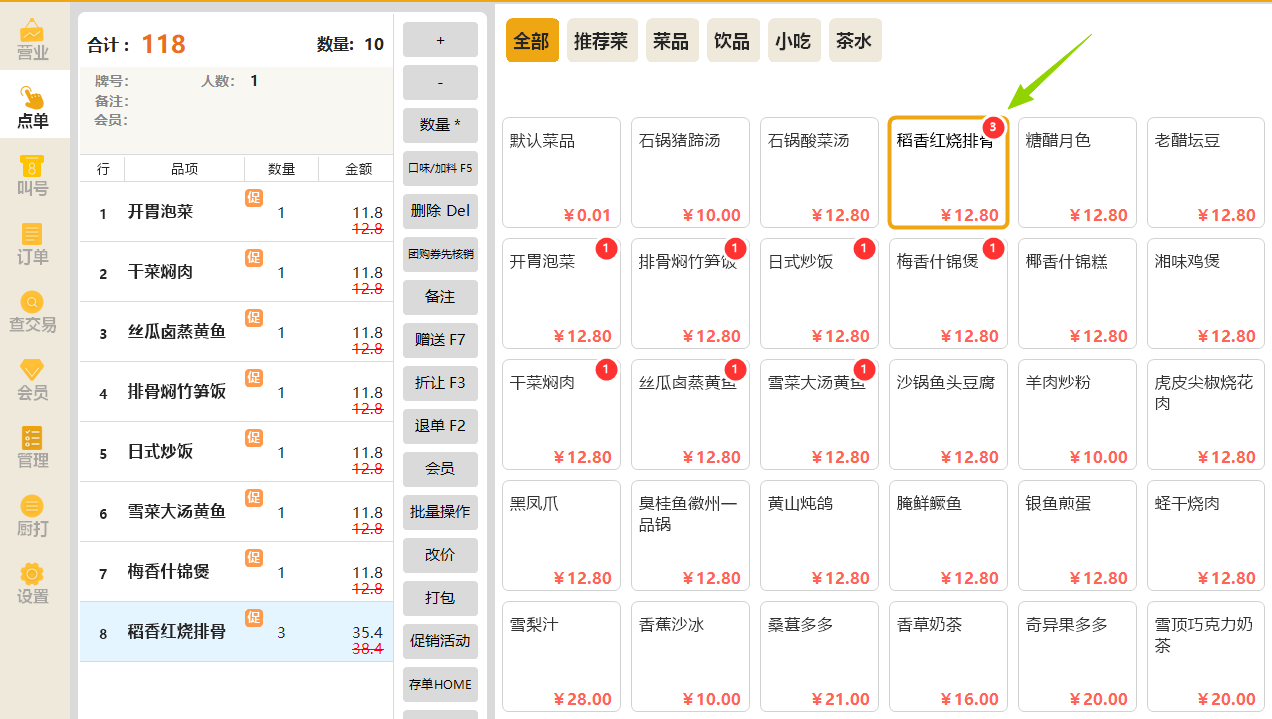
Task: Click the 促 promo badge on 开胃泡菜
Action: [254, 197]
